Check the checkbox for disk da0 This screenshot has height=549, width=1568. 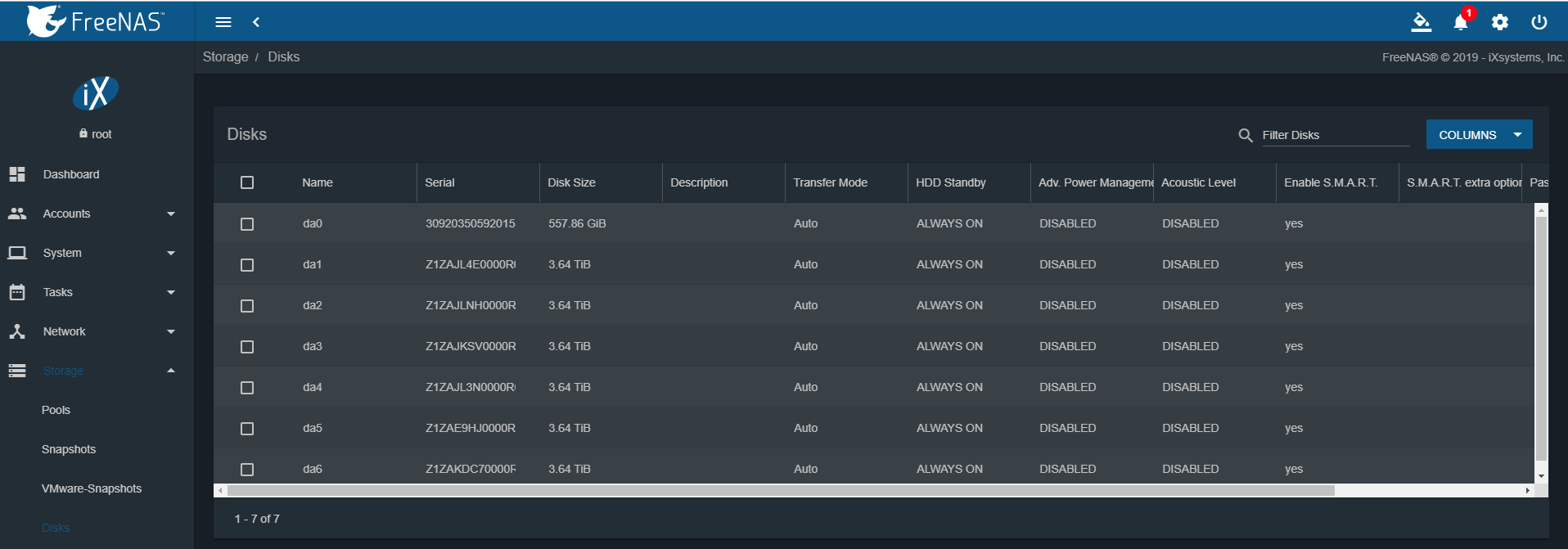click(x=247, y=223)
